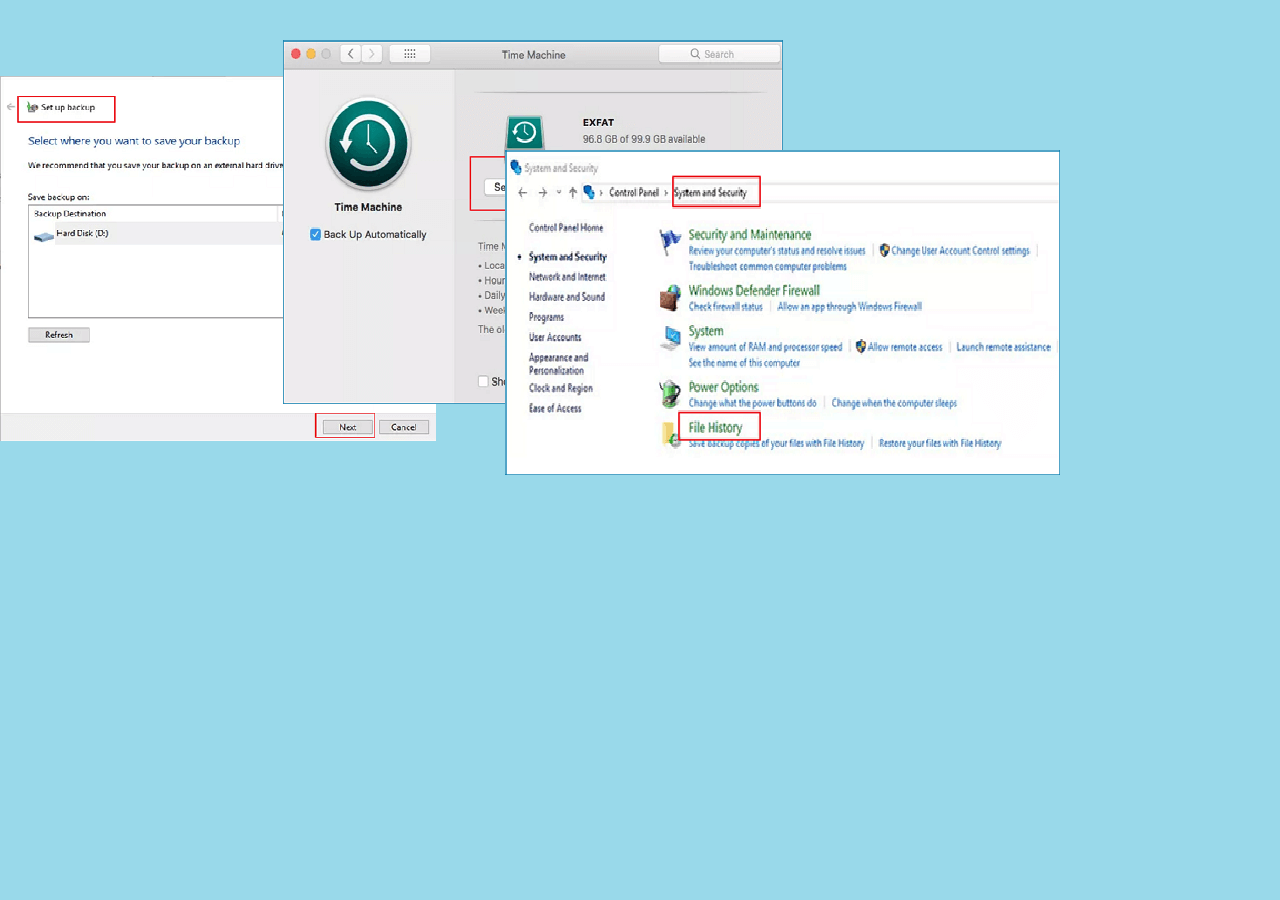Go forward using Time Machine's right chevron

tap(372, 54)
